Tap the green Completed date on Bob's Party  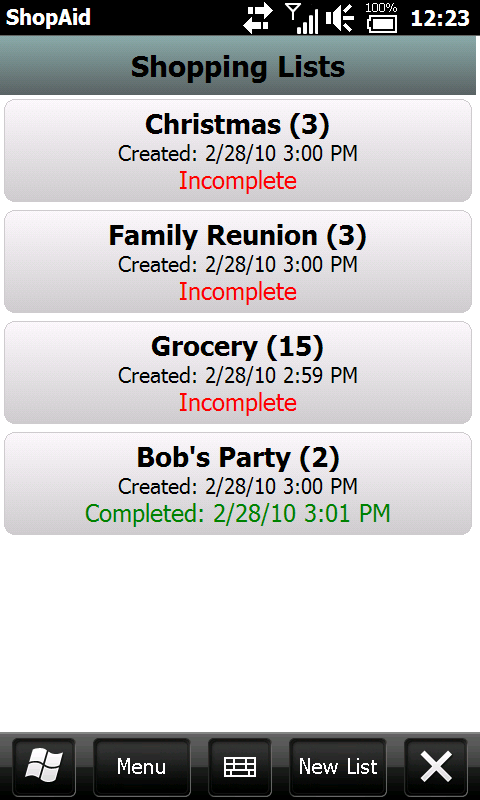tap(238, 513)
